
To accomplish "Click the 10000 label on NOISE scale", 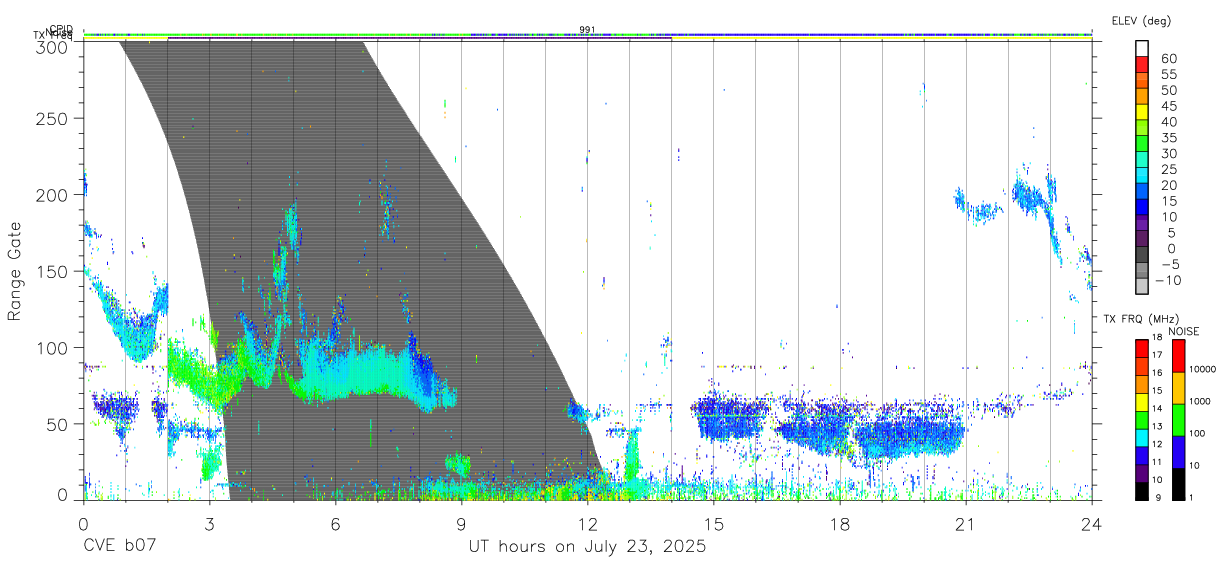I will tap(1202, 369).
